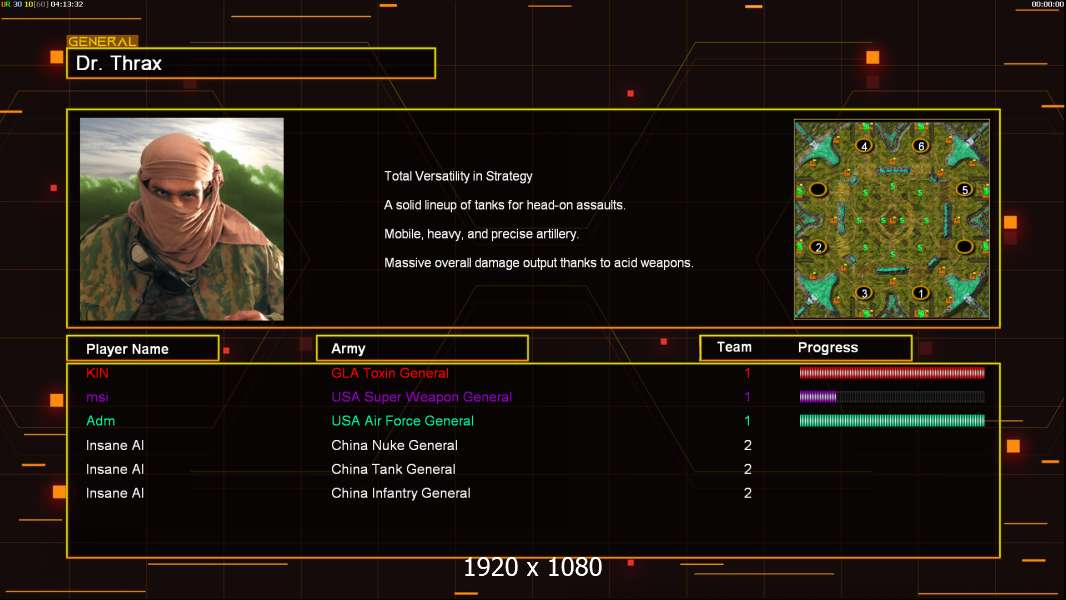Click start position 2 on the minimap
1066x600 pixels.
pos(819,247)
